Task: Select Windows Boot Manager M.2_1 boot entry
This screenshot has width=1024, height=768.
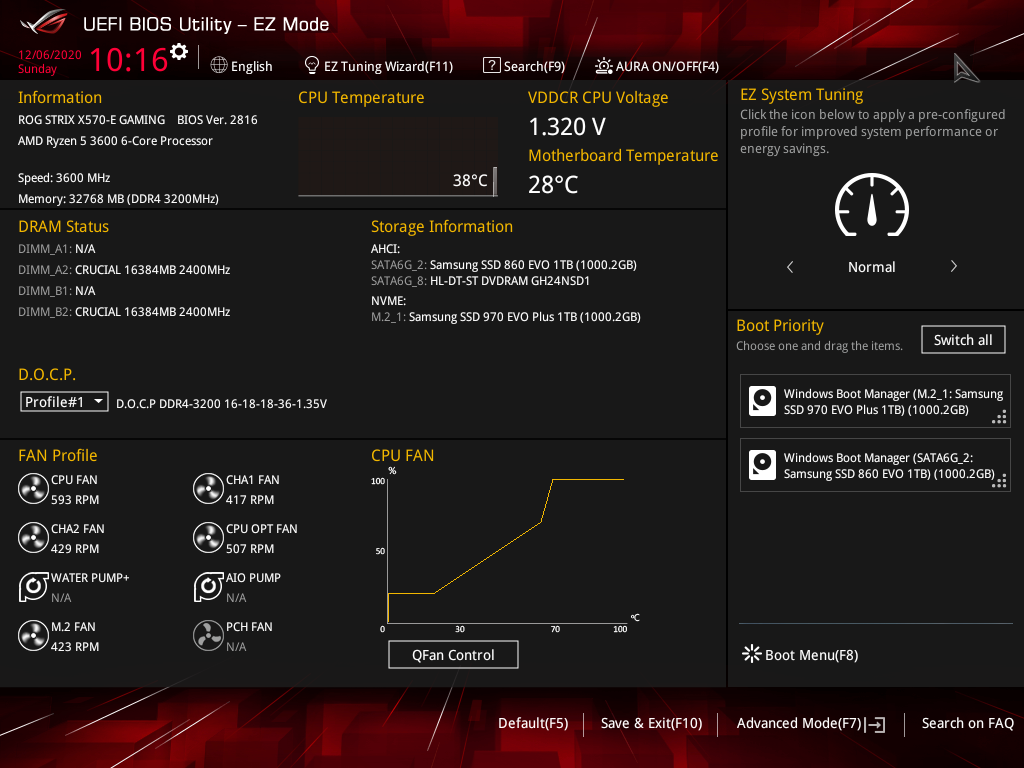Action: pyautogui.click(x=875, y=401)
